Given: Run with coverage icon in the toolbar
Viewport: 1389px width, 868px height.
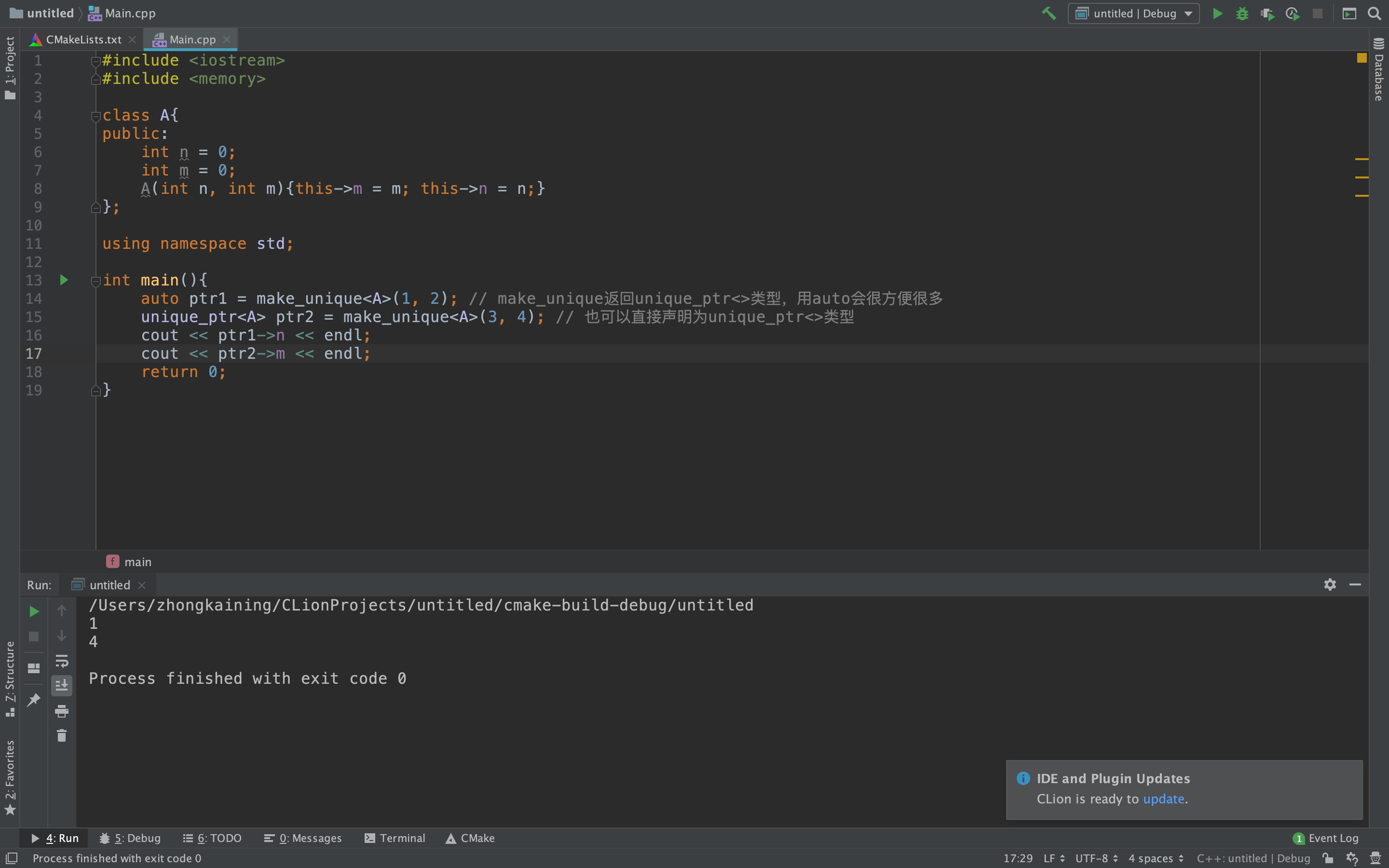Looking at the screenshot, I should (x=1267, y=13).
